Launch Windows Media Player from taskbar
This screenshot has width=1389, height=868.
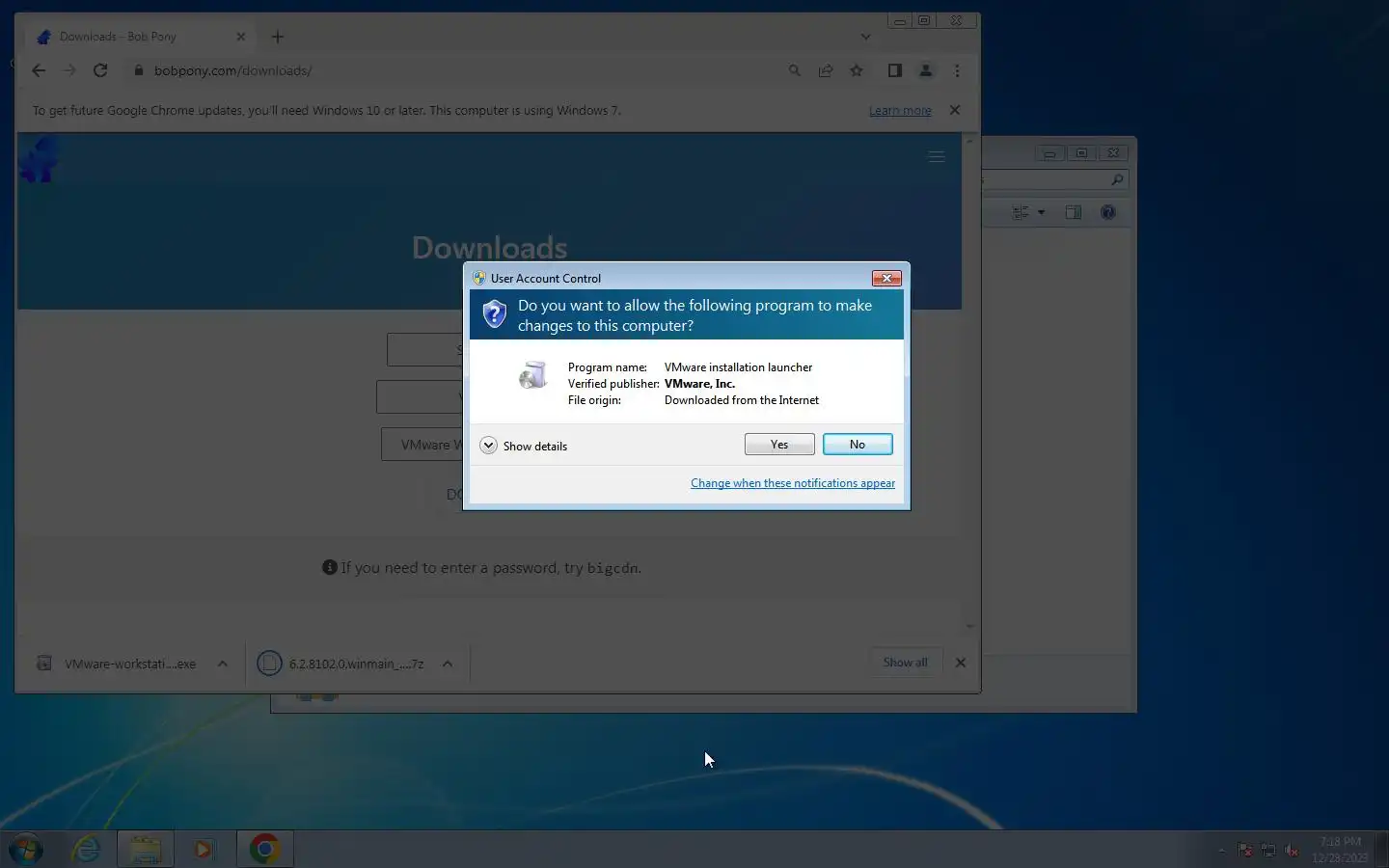point(204,849)
